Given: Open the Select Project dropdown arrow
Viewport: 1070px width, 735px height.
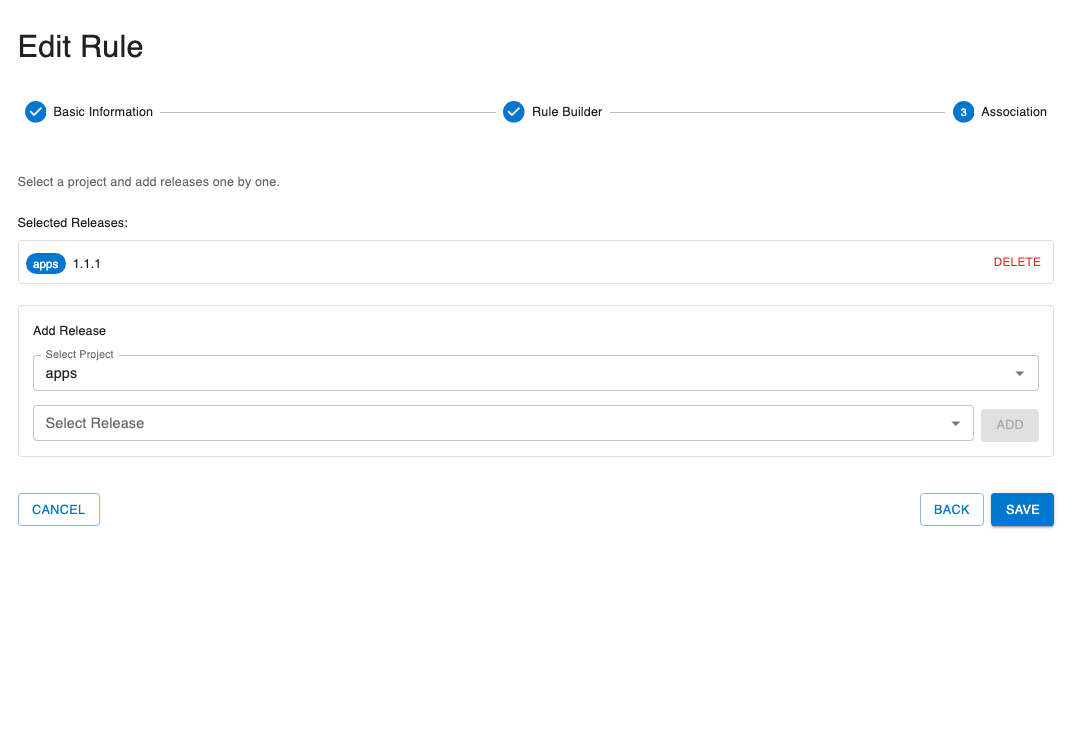Looking at the screenshot, I should pyautogui.click(x=1020, y=372).
